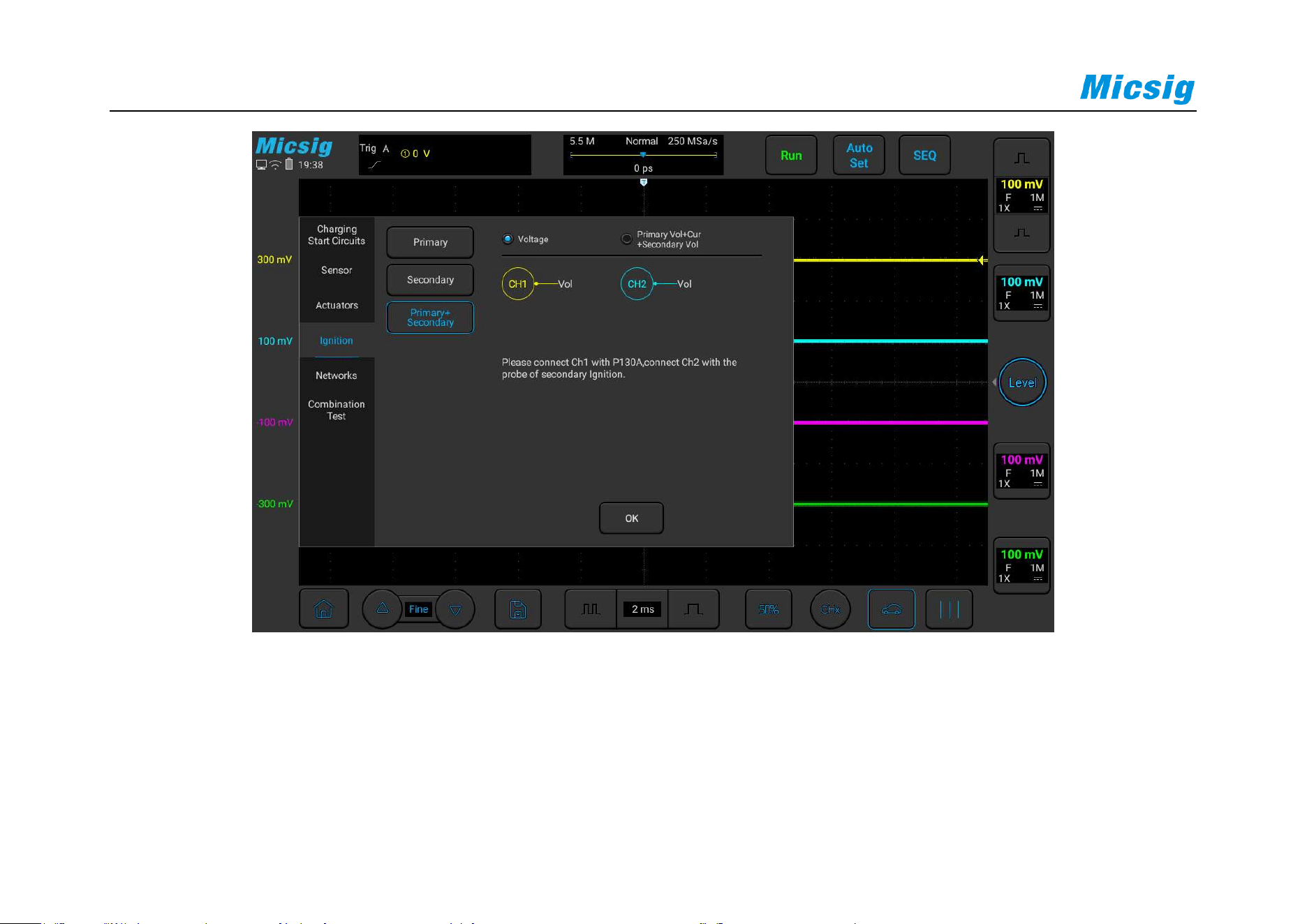
Task: Confirm with the OK button
Action: (x=631, y=519)
